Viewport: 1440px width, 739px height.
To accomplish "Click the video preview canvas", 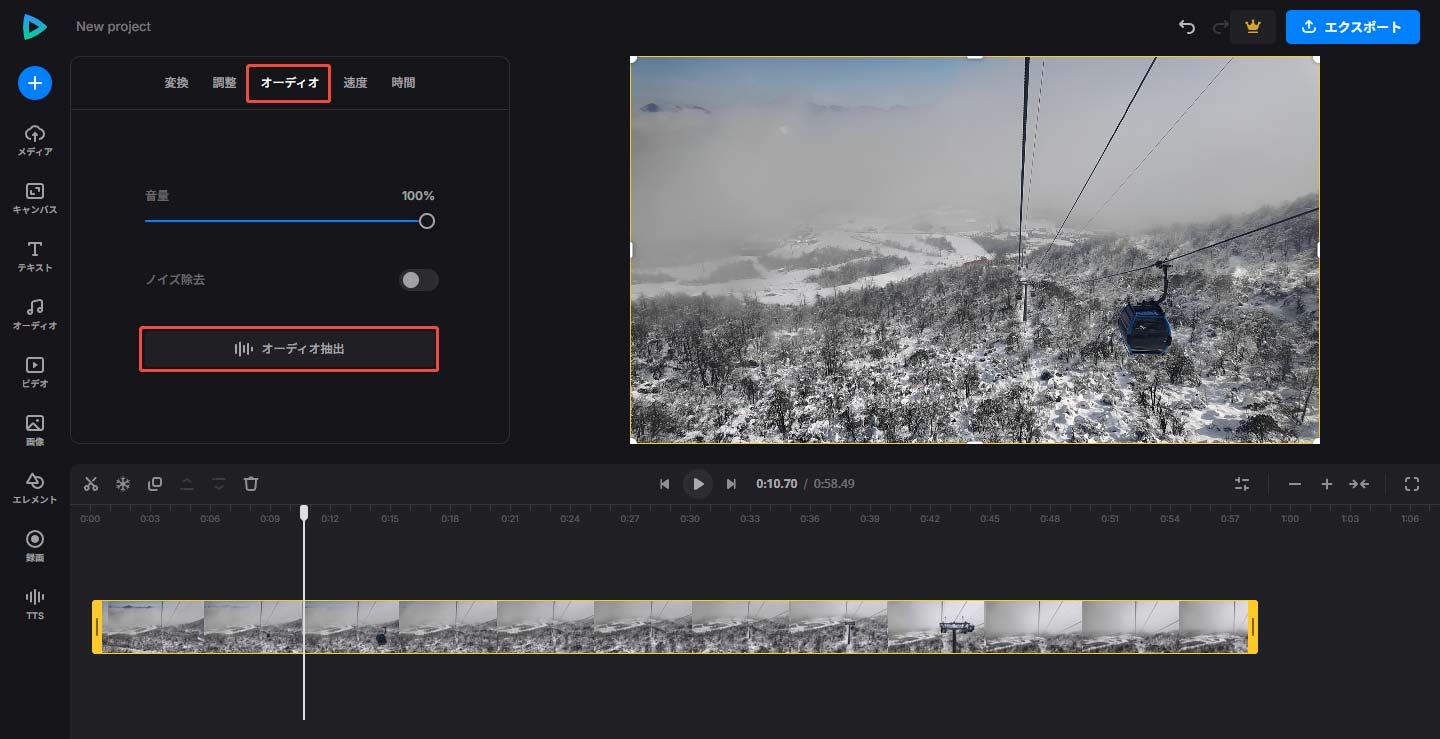I will pyautogui.click(x=975, y=250).
